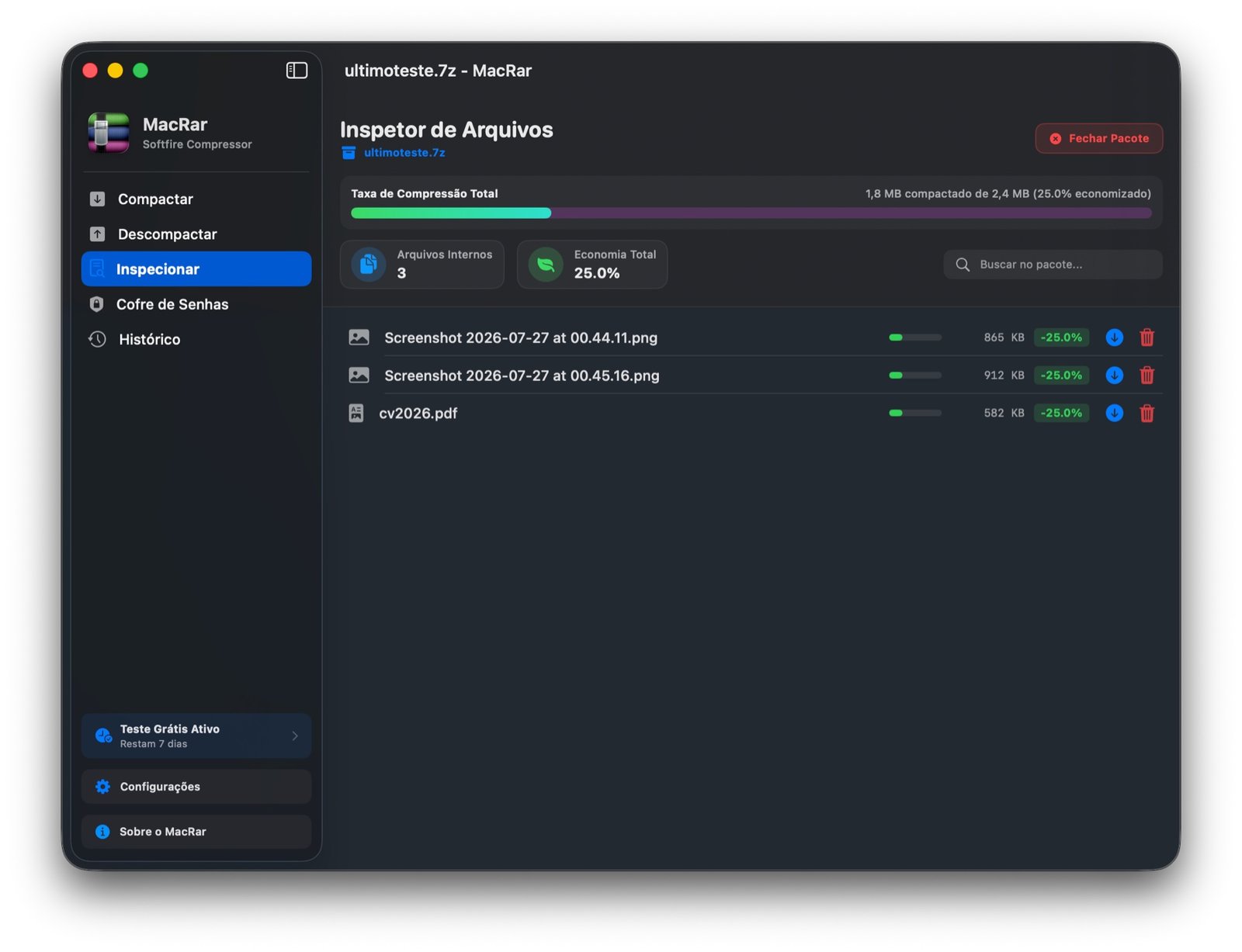This screenshot has height=952, width=1242.
Task: Click the Arquivos Internos card
Action: (422, 265)
